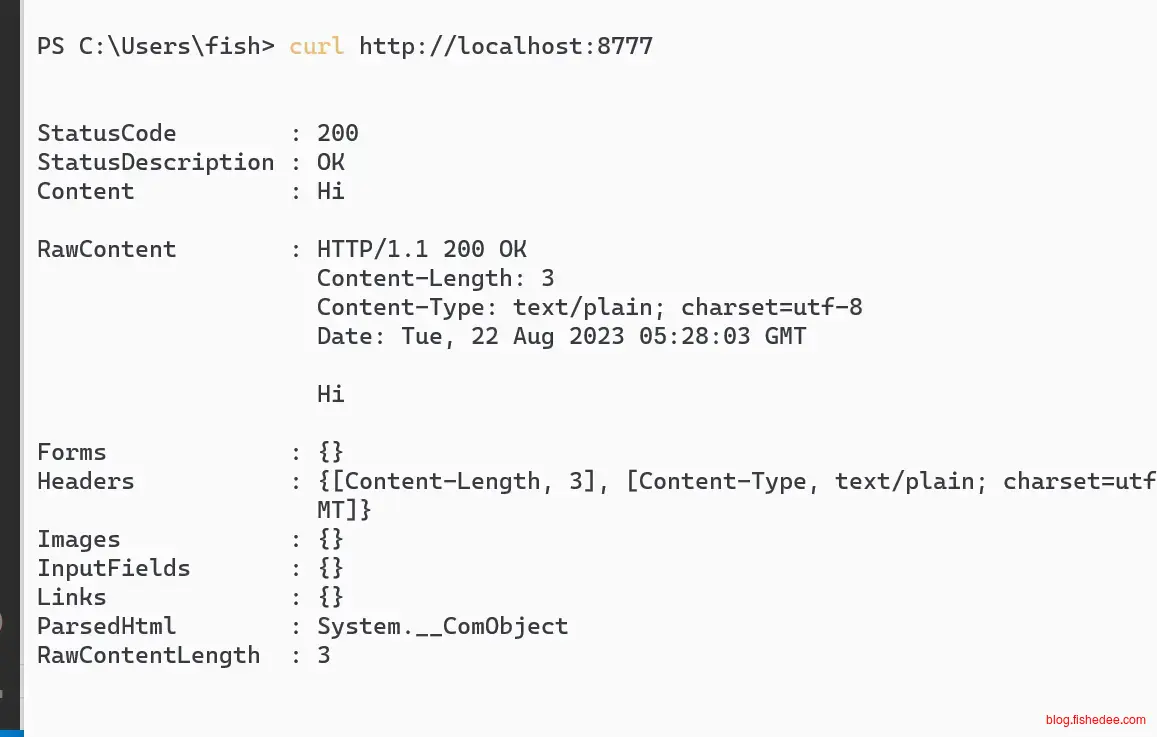Click the HTTP/1.1 200 OK line
Screen dimensions: 1157x737
pyautogui.click(x=421, y=249)
